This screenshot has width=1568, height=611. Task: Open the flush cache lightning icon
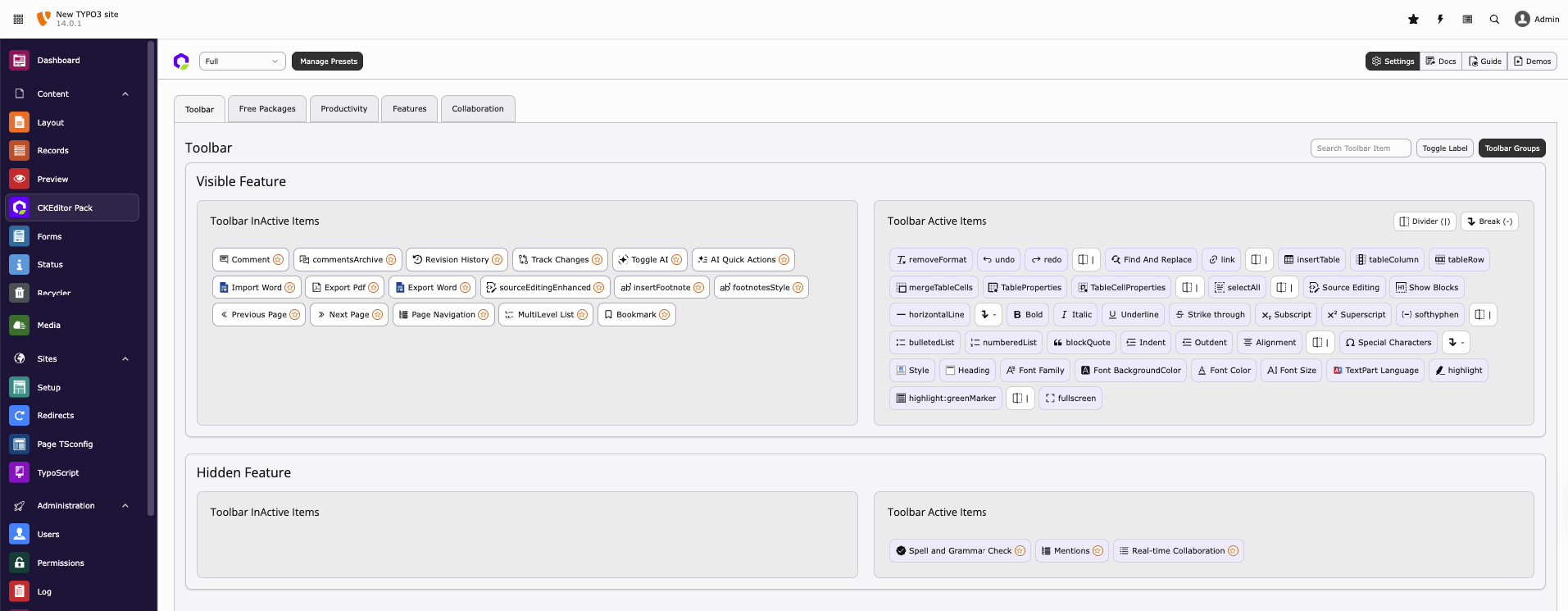(1440, 19)
